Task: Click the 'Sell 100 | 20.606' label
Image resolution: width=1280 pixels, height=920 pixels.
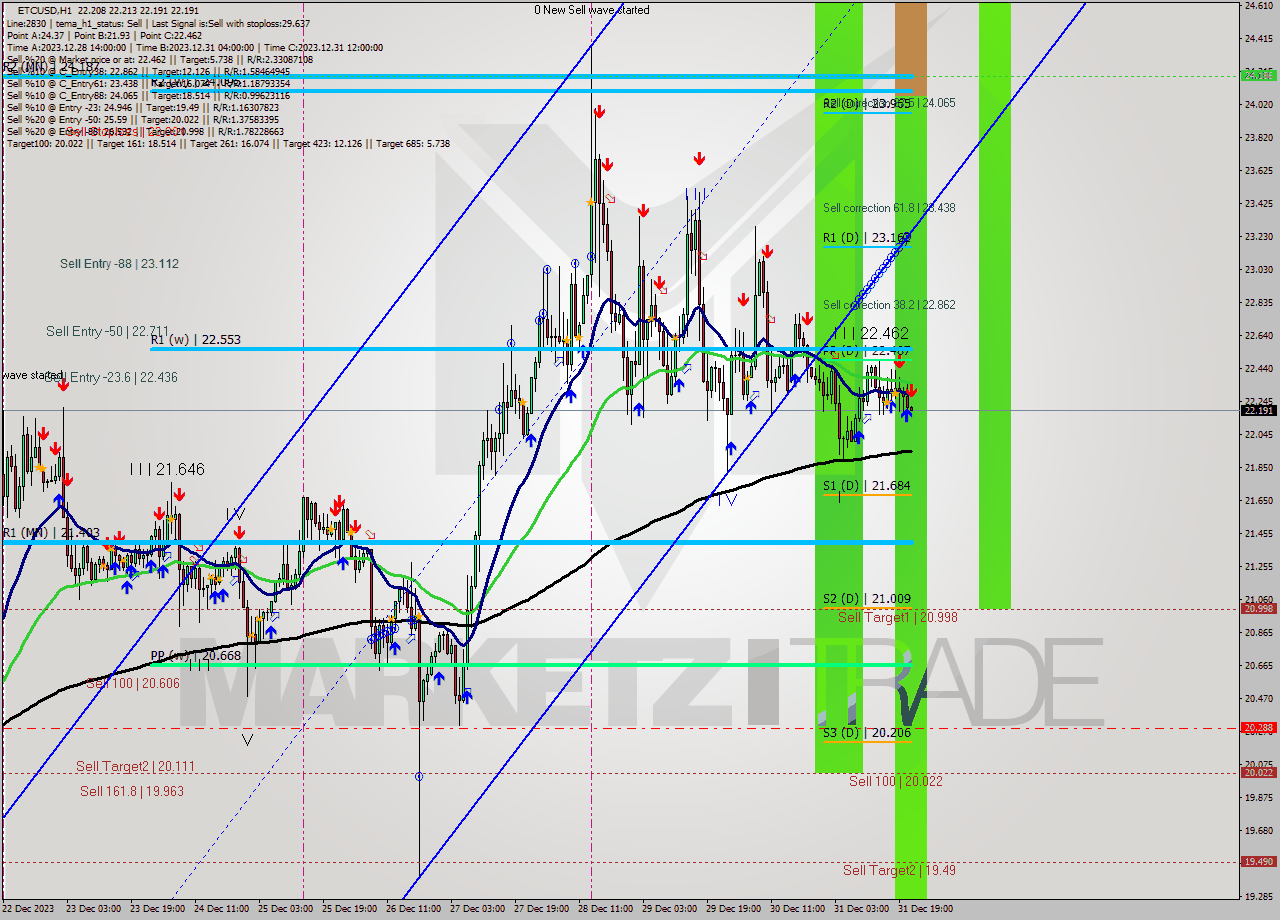Action: click(133, 683)
